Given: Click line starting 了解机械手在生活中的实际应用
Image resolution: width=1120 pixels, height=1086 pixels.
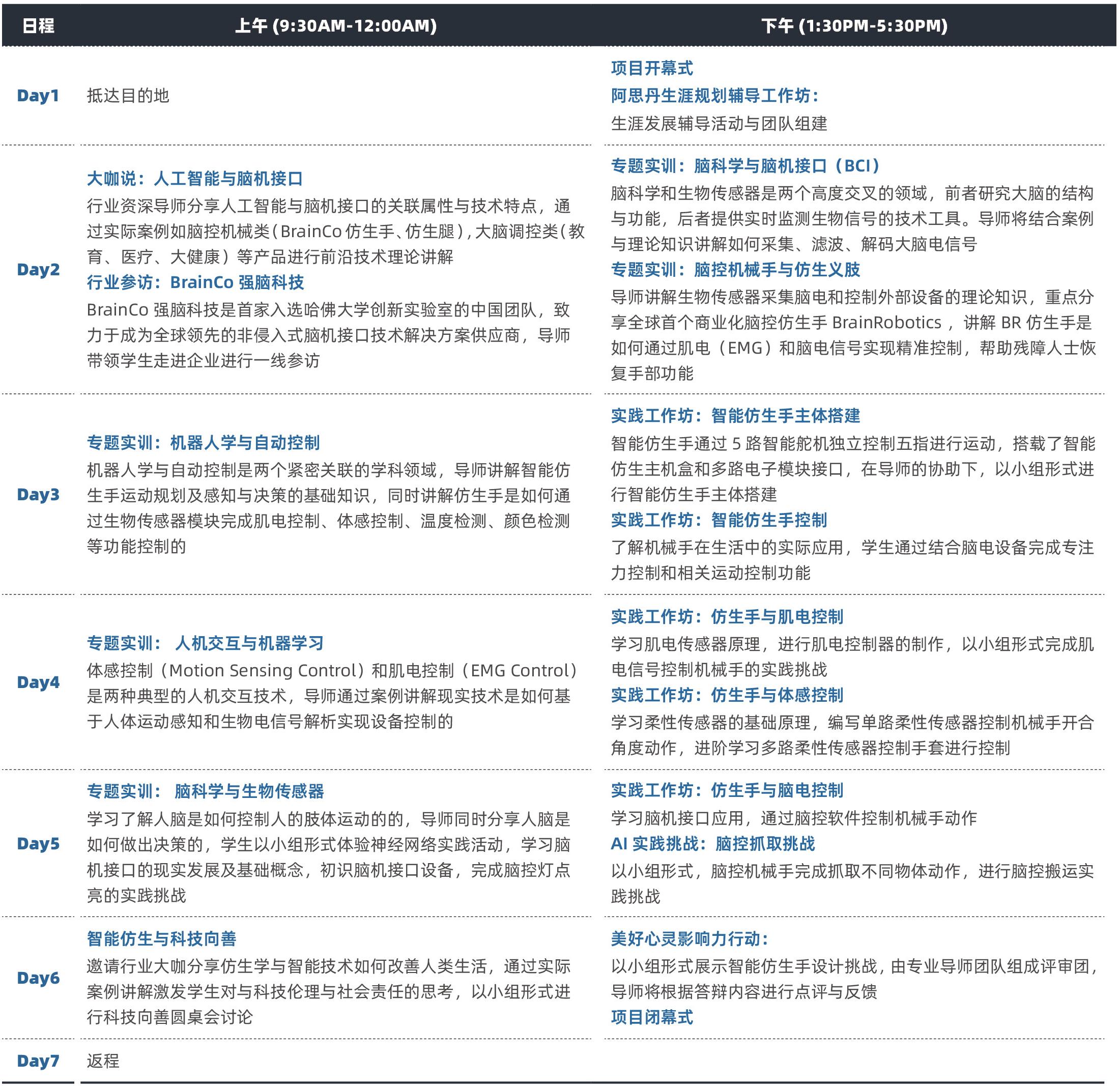Looking at the screenshot, I should tap(852, 548).
